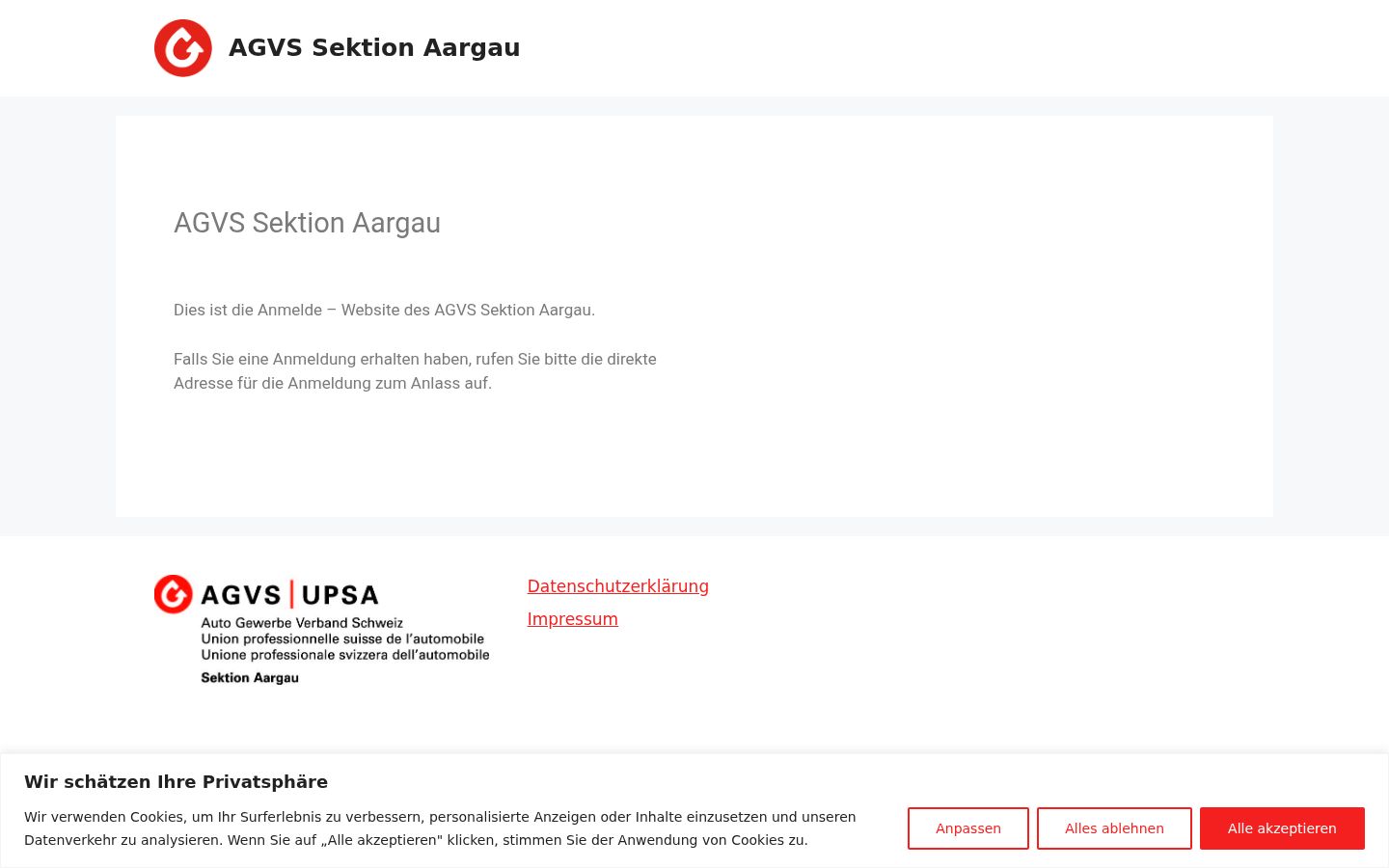Open the Impressum link
The height and width of the screenshot is (868, 1389).
pos(572,619)
